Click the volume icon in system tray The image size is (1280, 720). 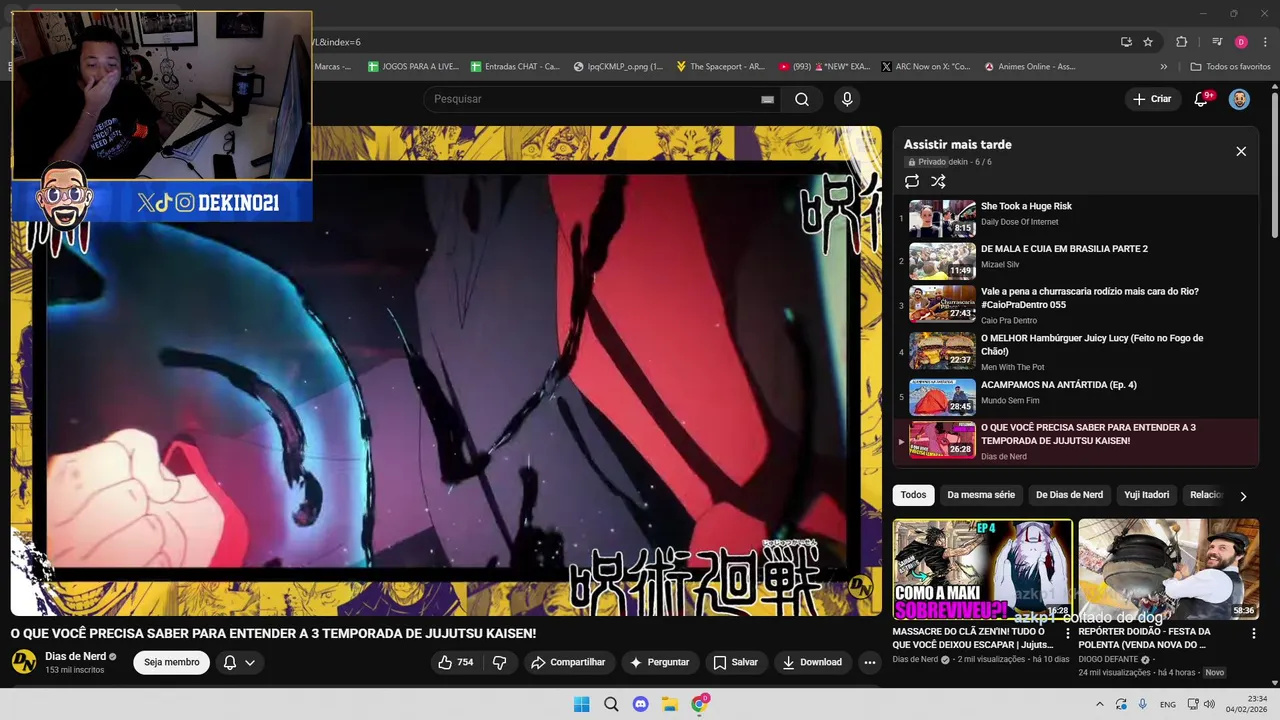(x=1210, y=704)
